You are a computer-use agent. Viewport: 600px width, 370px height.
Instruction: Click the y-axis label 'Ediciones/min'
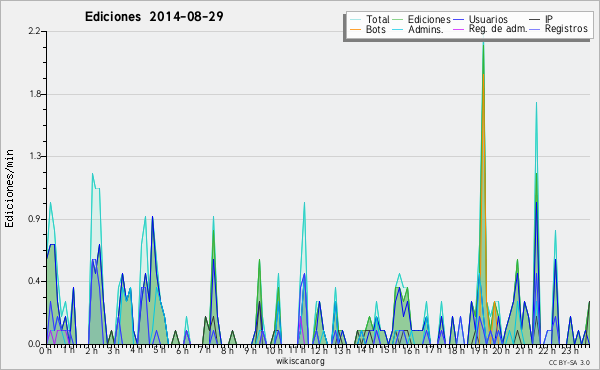coord(9,188)
